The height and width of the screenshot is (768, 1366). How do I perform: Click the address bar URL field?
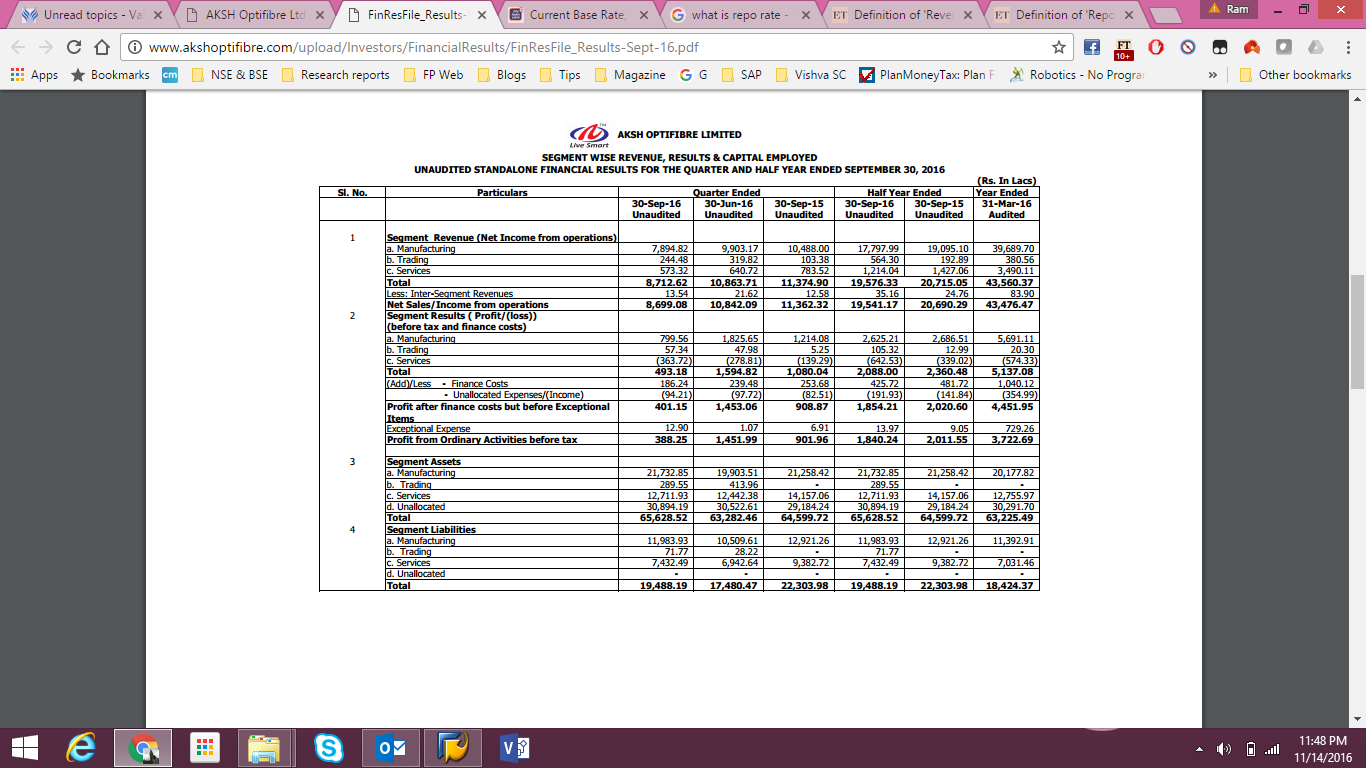click(x=590, y=47)
